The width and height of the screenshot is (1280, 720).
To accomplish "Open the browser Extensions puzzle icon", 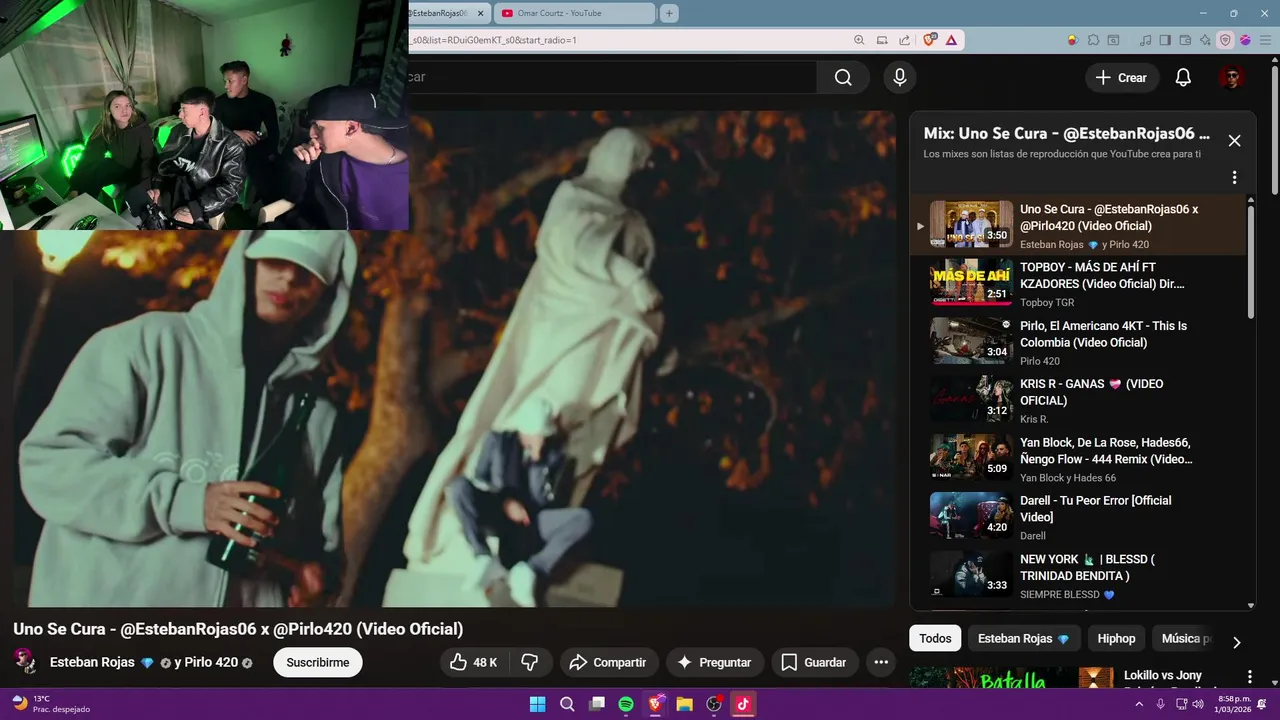I will [x=1093, y=40].
